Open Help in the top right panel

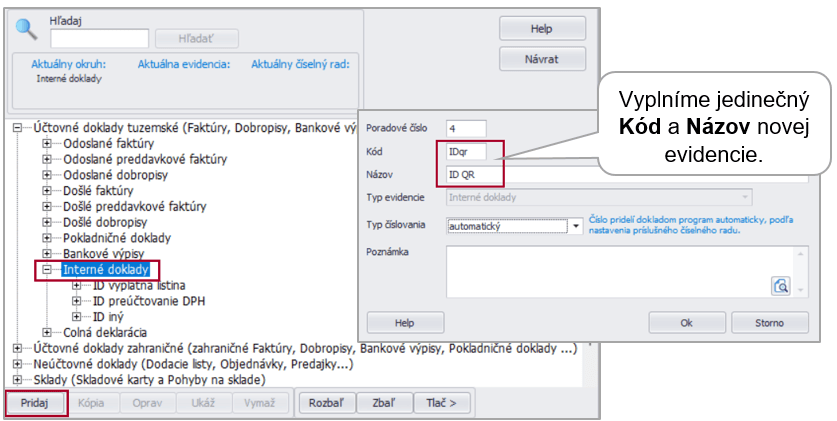coord(541,29)
